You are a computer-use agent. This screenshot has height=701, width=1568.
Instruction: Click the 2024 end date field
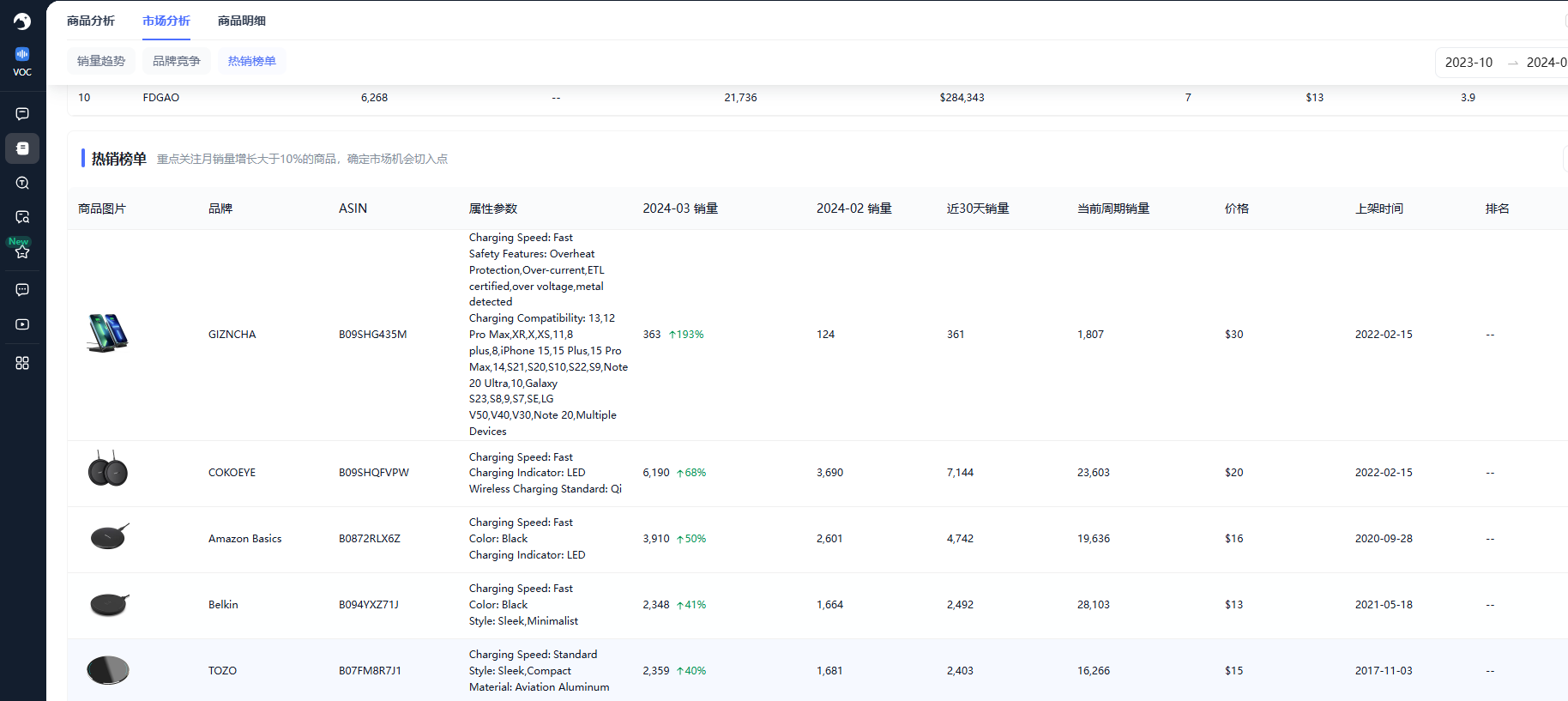1547,63
